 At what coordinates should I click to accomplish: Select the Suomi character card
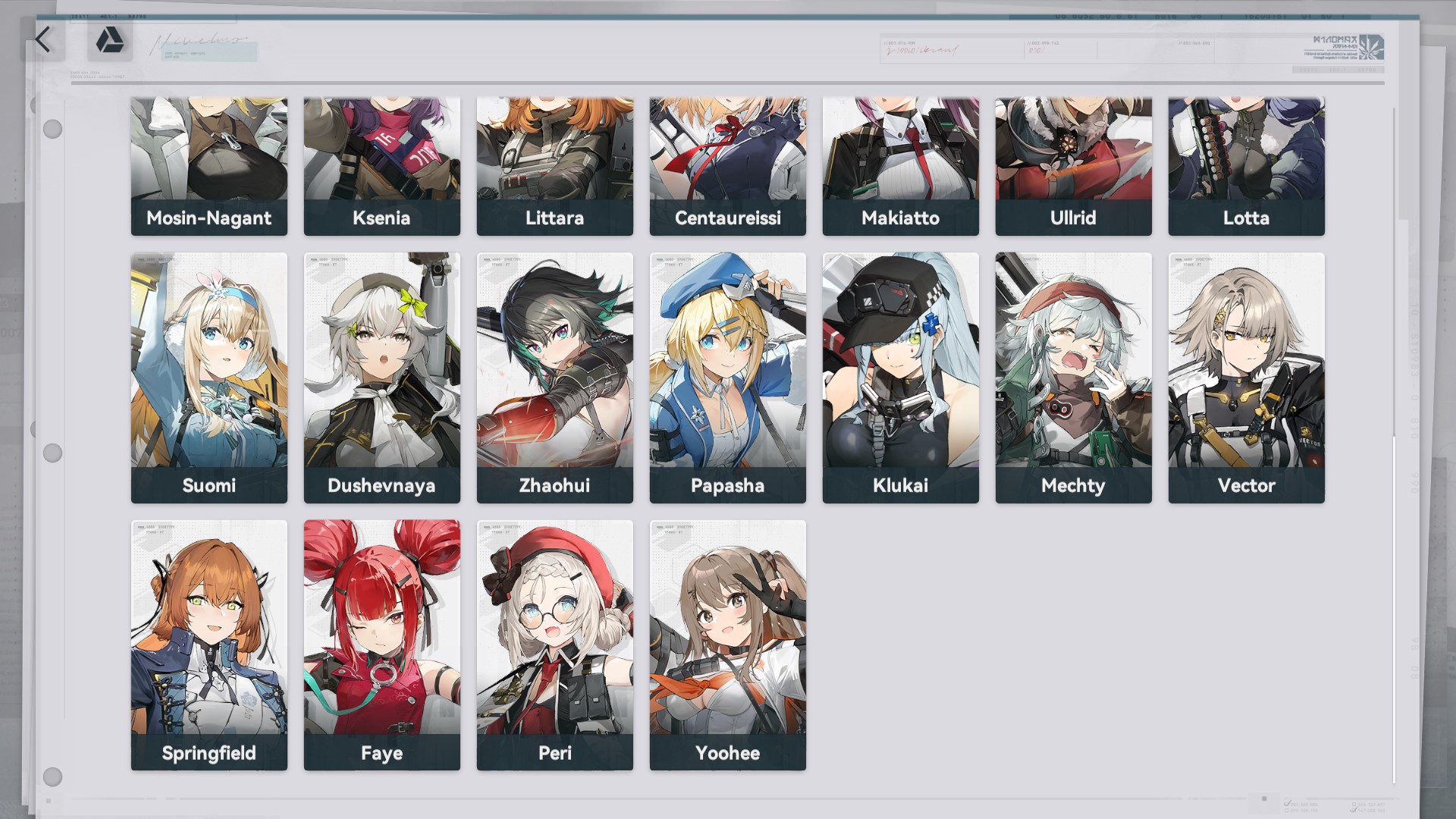tap(209, 378)
